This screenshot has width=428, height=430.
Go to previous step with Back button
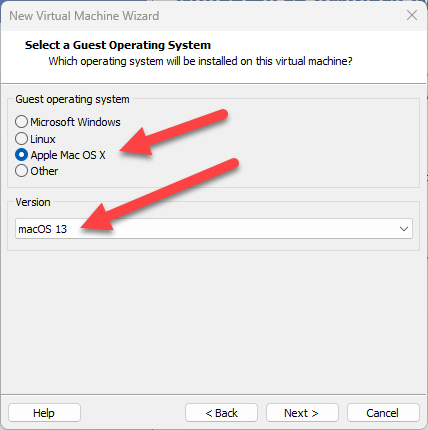click(x=221, y=413)
